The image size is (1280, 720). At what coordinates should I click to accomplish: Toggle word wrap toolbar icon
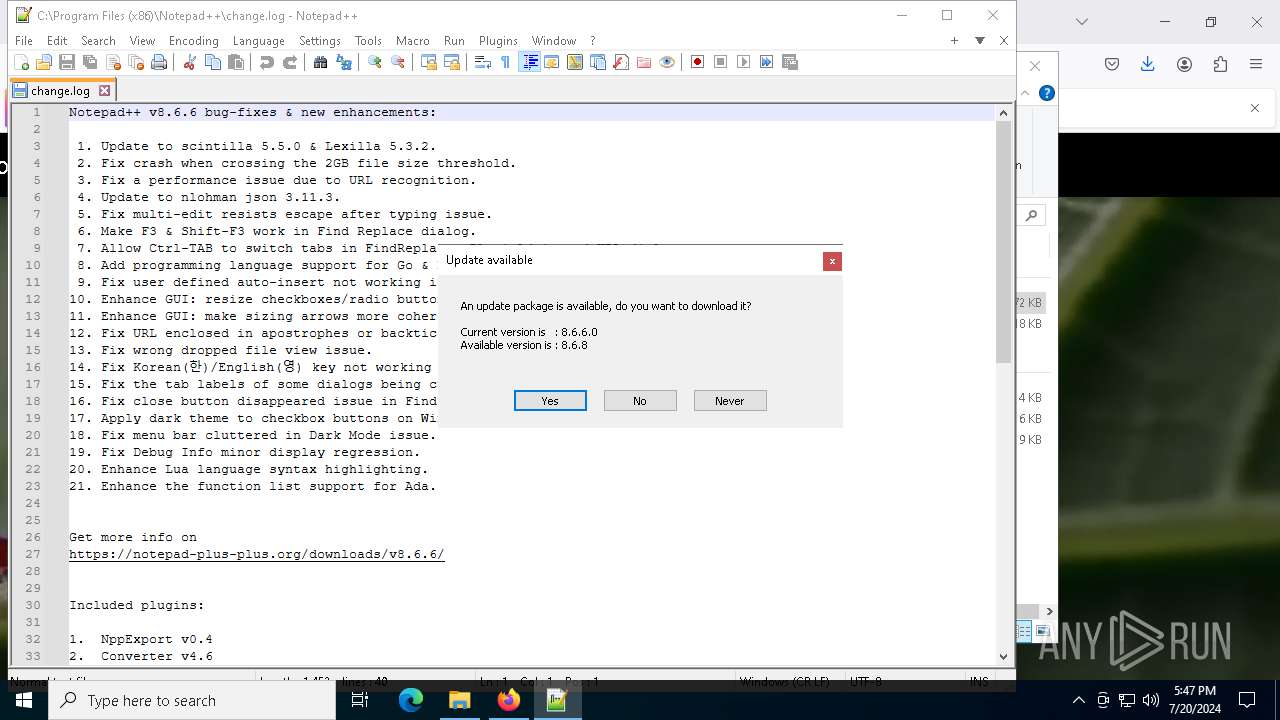pyautogui.click(x=482, y=62)
